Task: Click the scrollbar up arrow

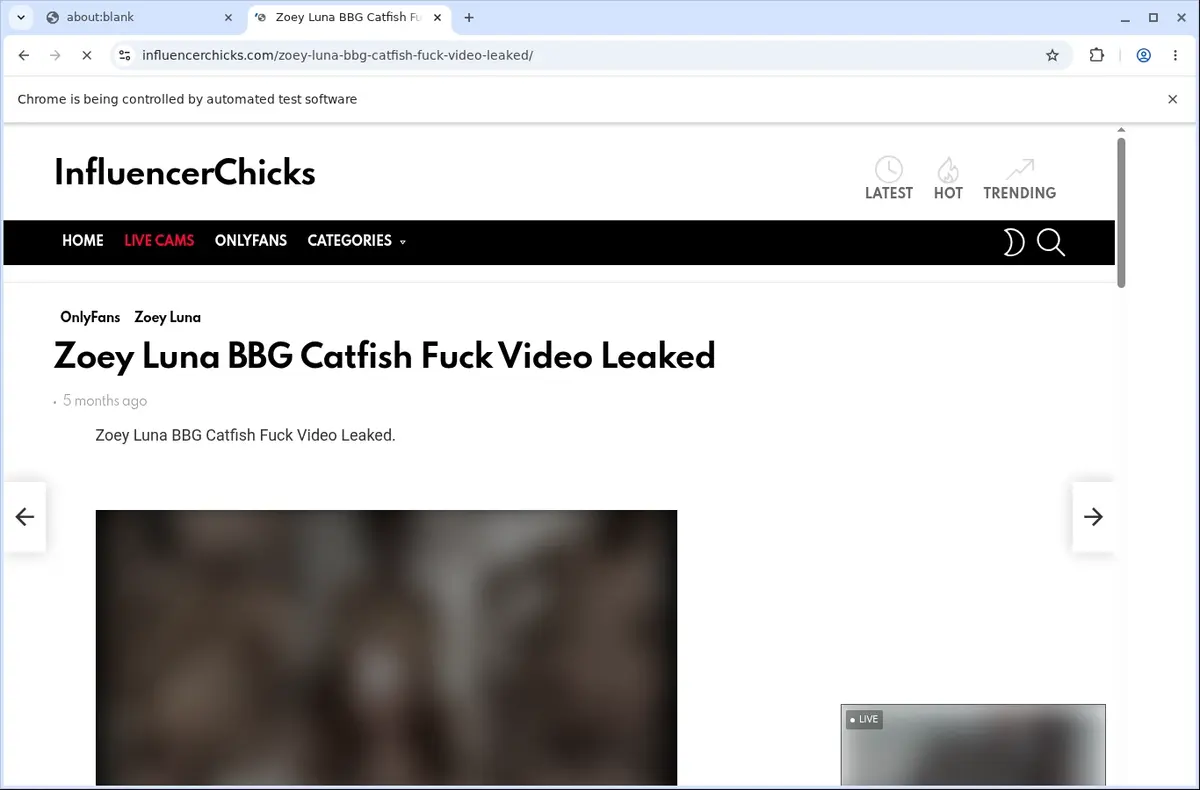Action: tap(1121, 130)
